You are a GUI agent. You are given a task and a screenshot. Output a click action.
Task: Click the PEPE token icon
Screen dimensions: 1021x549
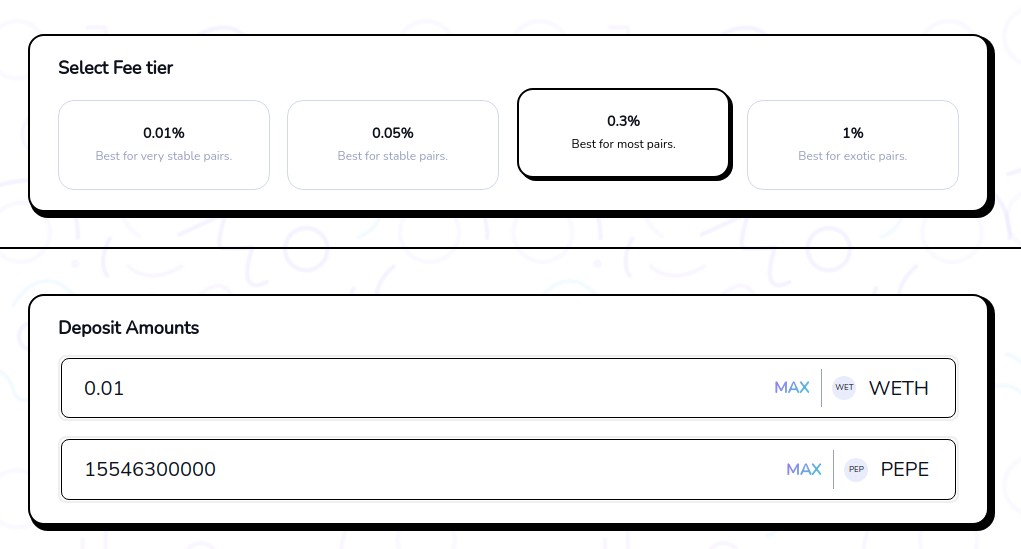tap(856, 469)
